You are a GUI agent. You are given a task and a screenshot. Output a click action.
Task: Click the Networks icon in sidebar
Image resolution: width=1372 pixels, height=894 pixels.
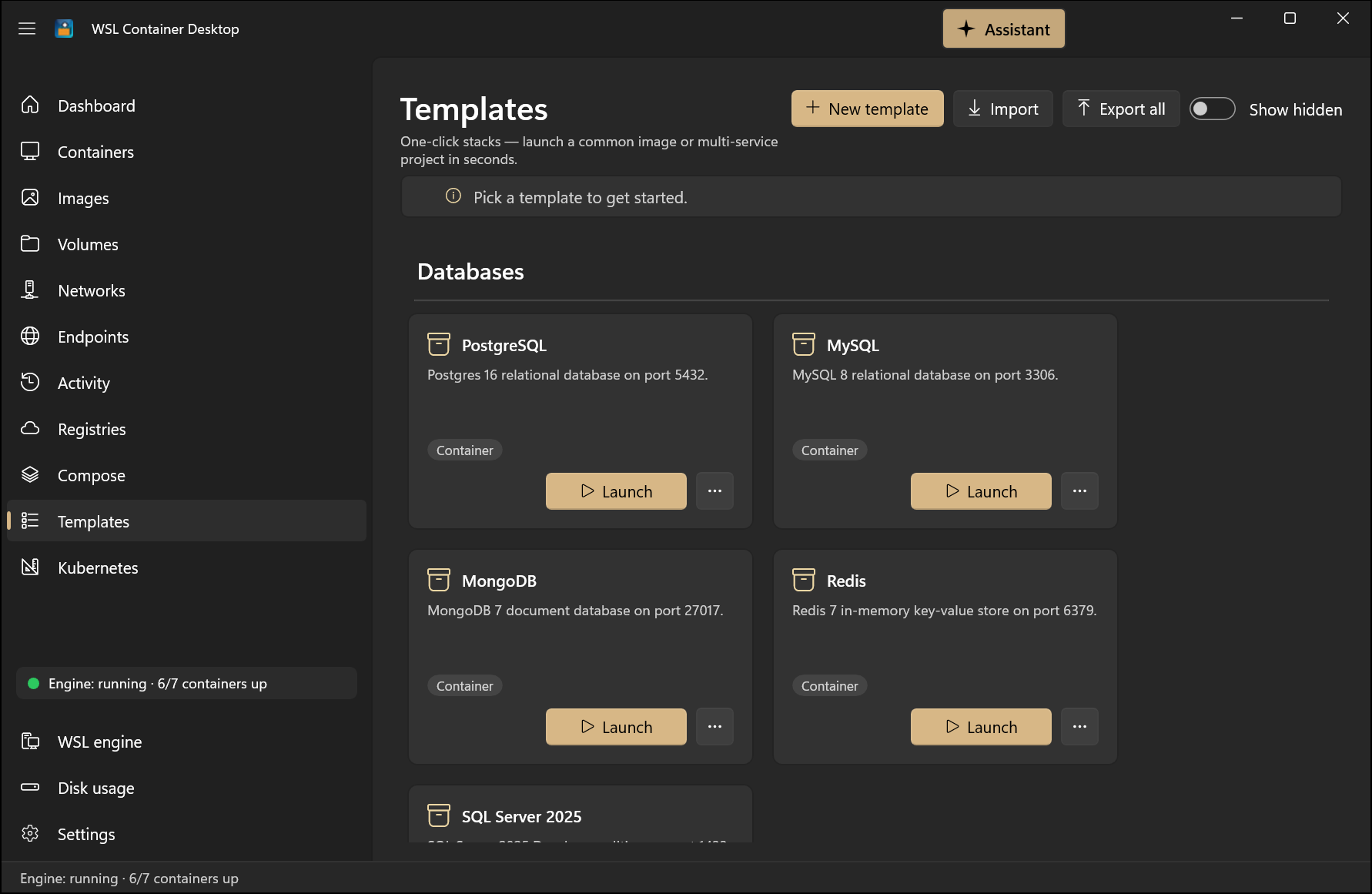tap(30, 290)
